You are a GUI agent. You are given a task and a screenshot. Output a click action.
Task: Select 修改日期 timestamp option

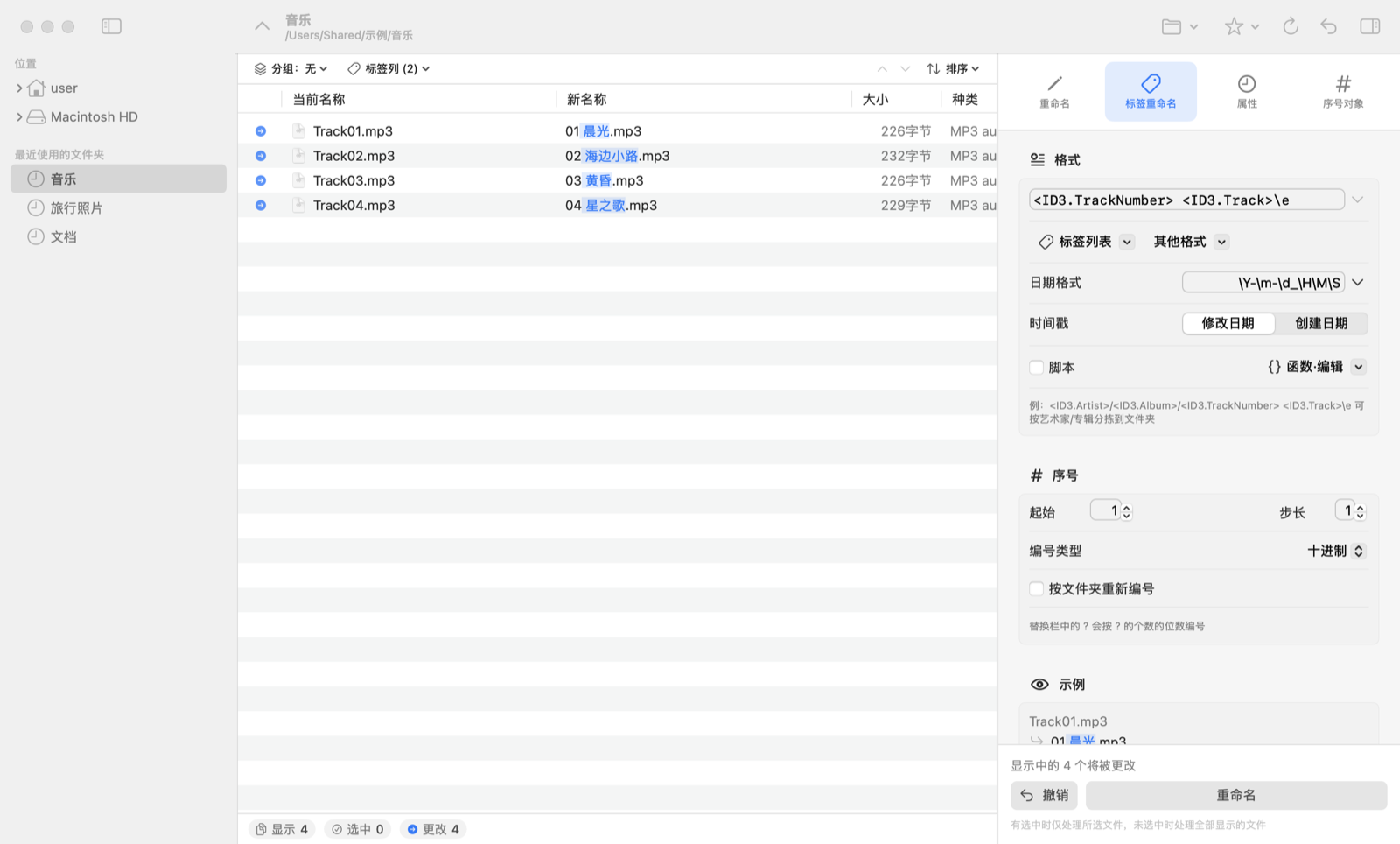[1228, 323]
